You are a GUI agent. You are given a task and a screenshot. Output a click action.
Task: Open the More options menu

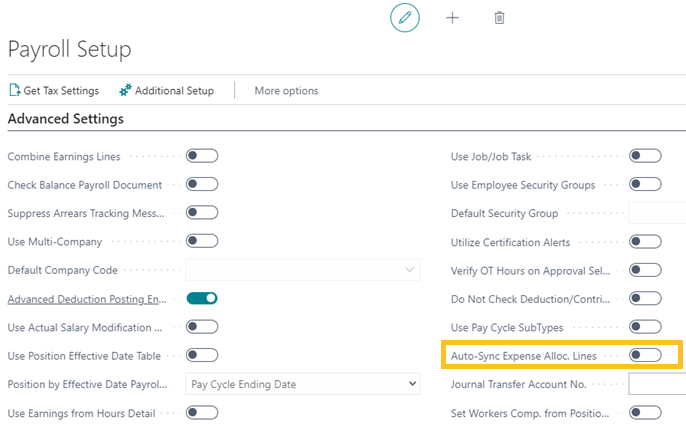coord(286,91)
